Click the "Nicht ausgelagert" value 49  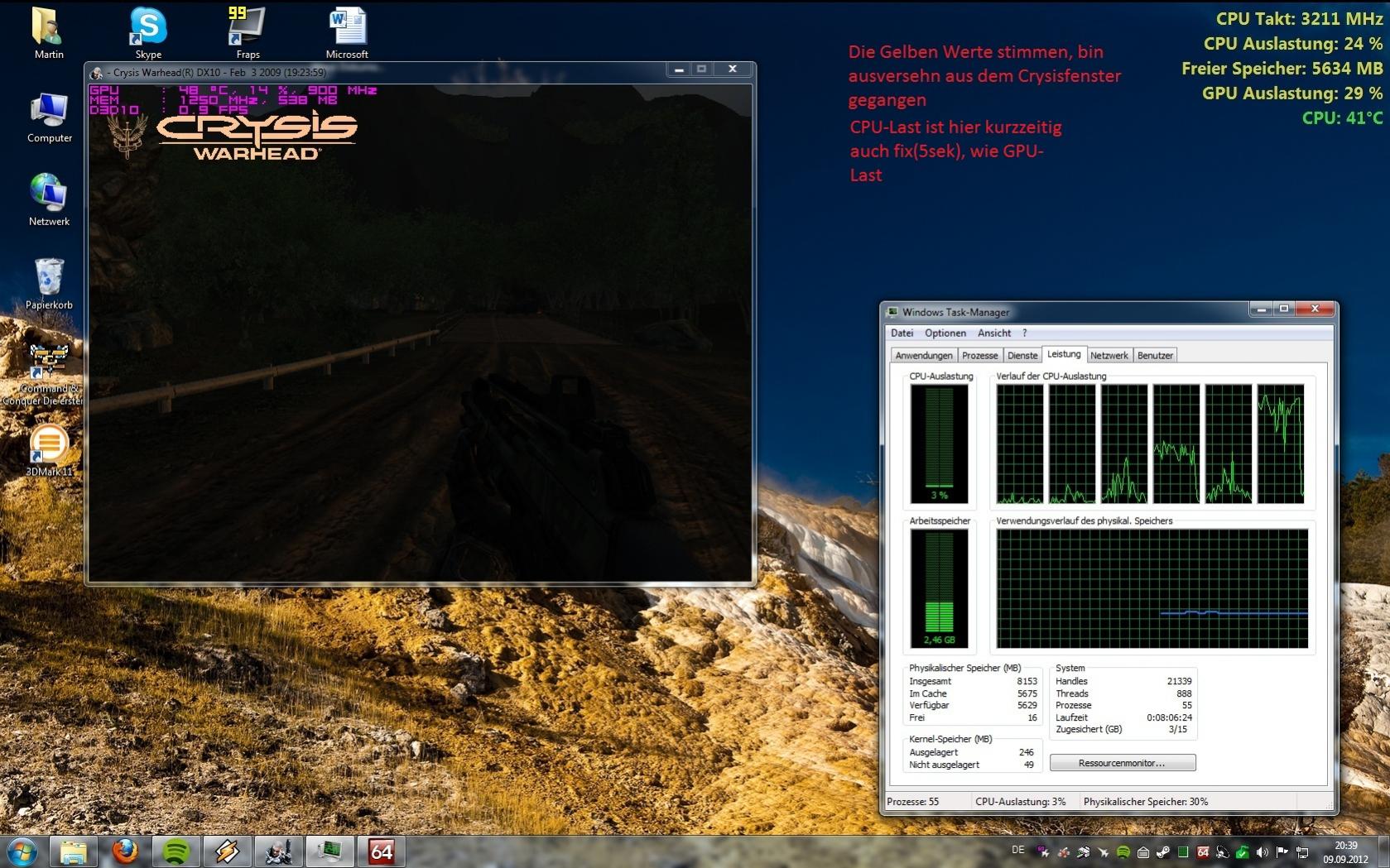pos(1029,765)
